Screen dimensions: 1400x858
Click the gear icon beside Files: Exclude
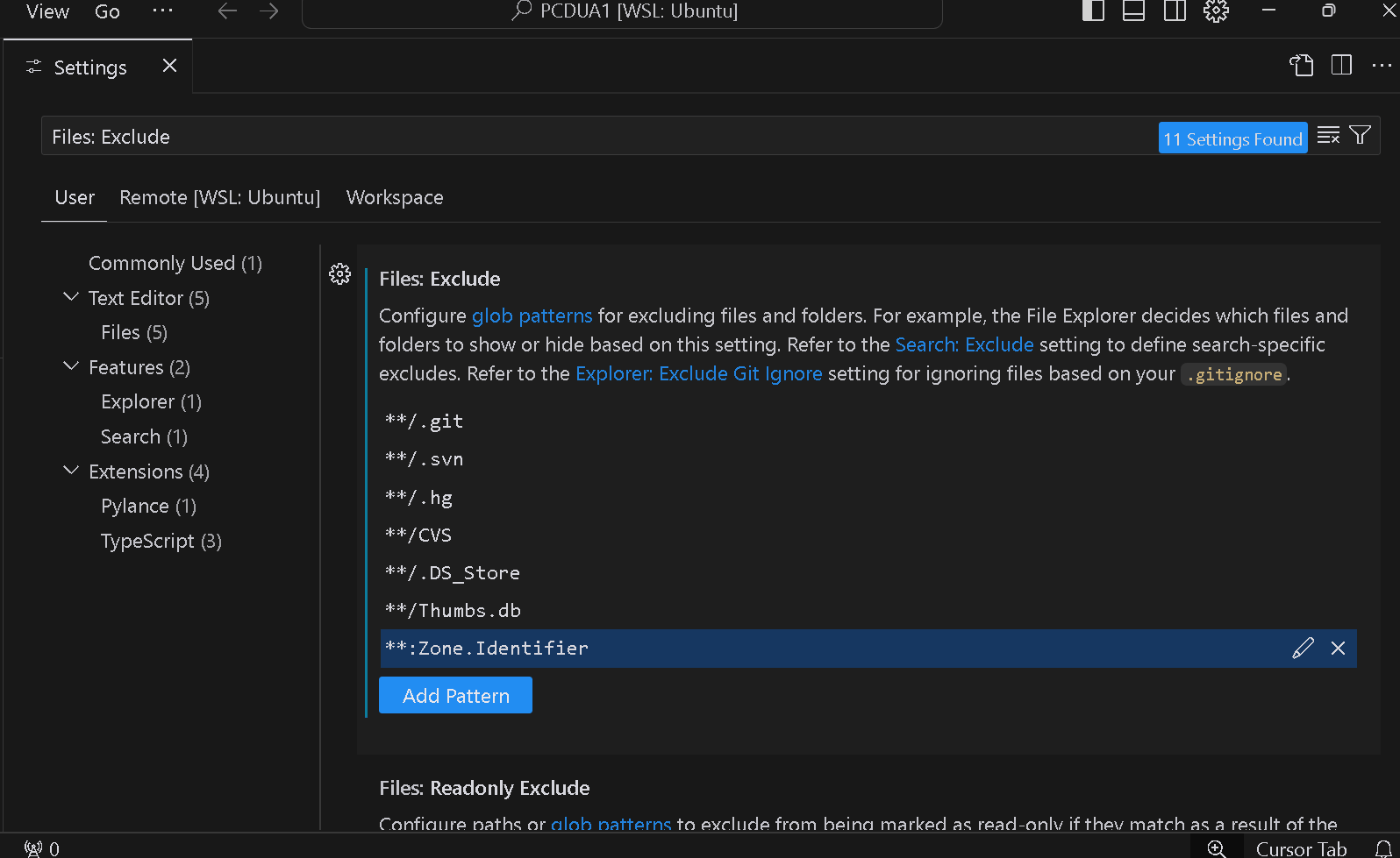tap(340, 273)
